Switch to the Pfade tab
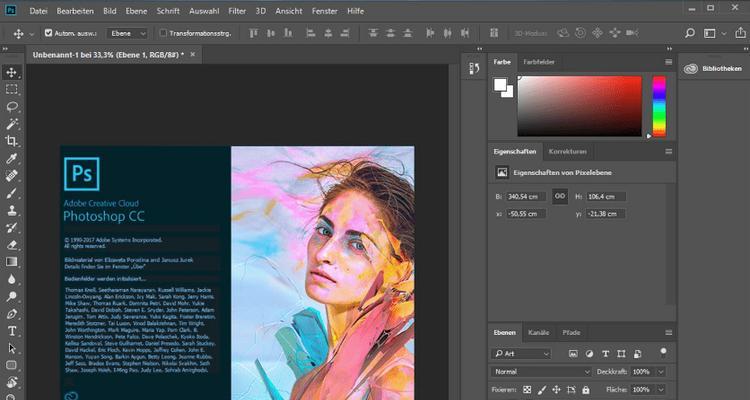Viewport: 750px width, 400px height. click(x=571, y=333)
